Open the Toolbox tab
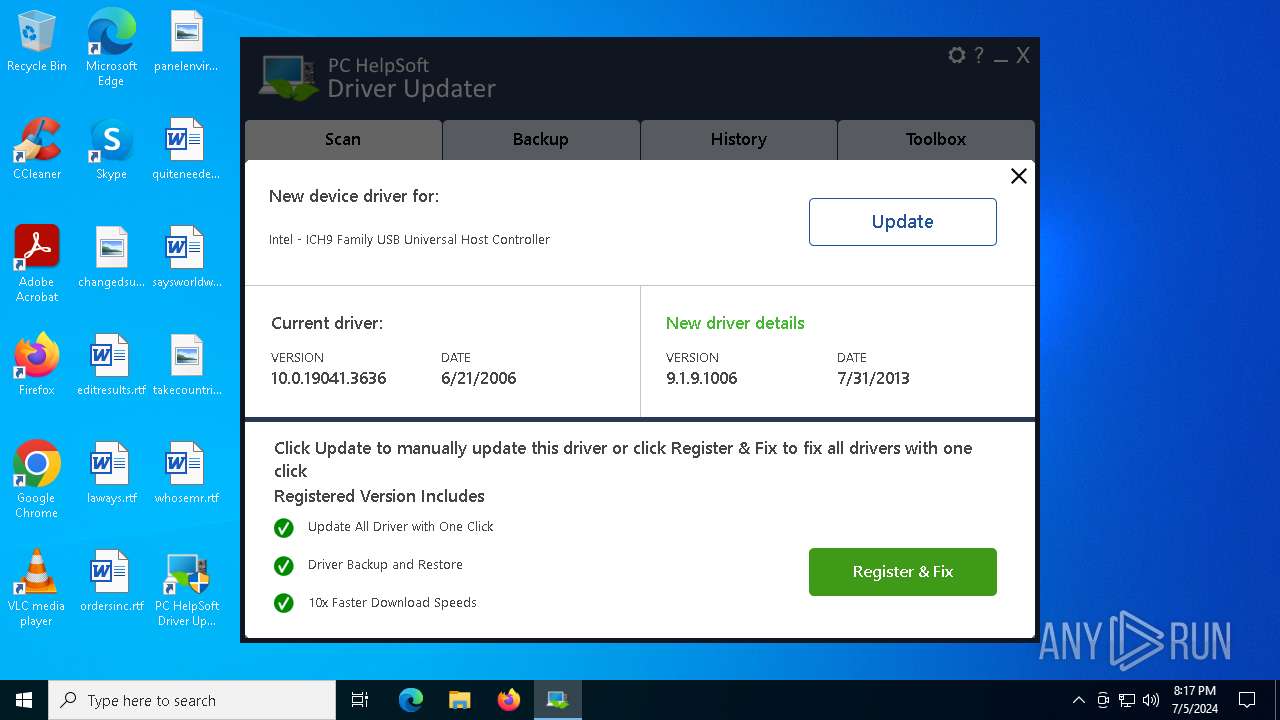This screenshot has height=720, width=1280. pyautogui.click(x=936, y=140)
